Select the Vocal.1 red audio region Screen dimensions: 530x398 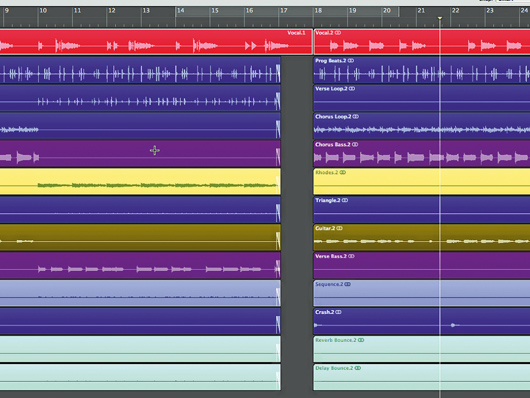(156, 42)
